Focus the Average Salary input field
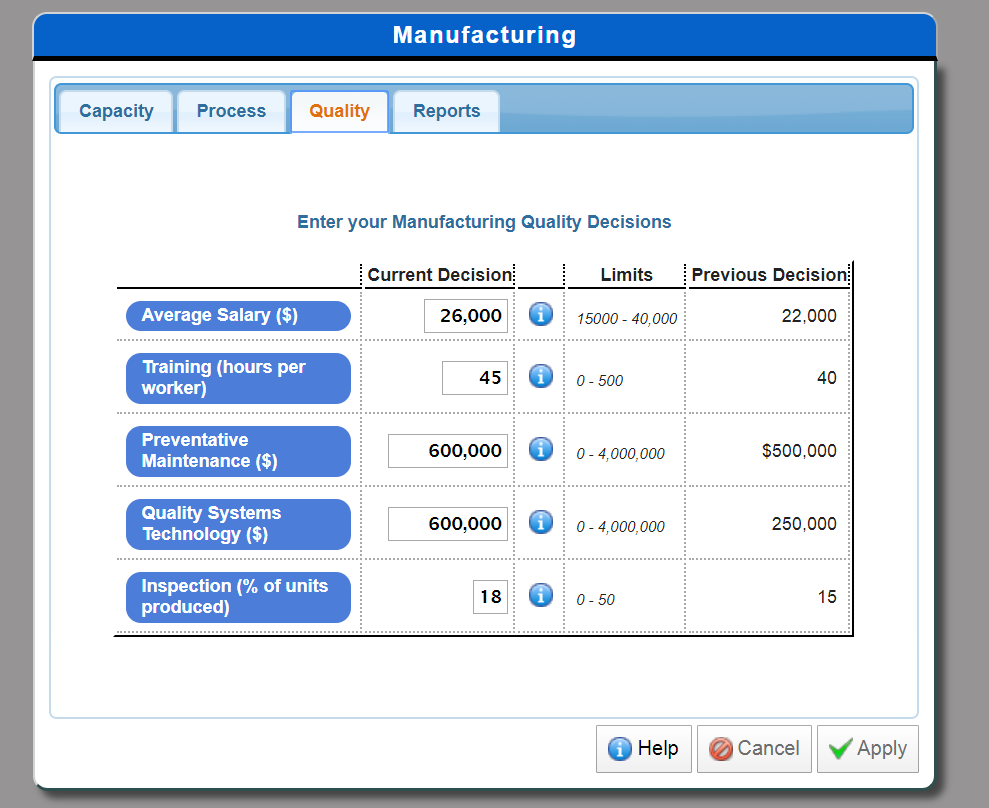The image size is (989, 808). 465,315
